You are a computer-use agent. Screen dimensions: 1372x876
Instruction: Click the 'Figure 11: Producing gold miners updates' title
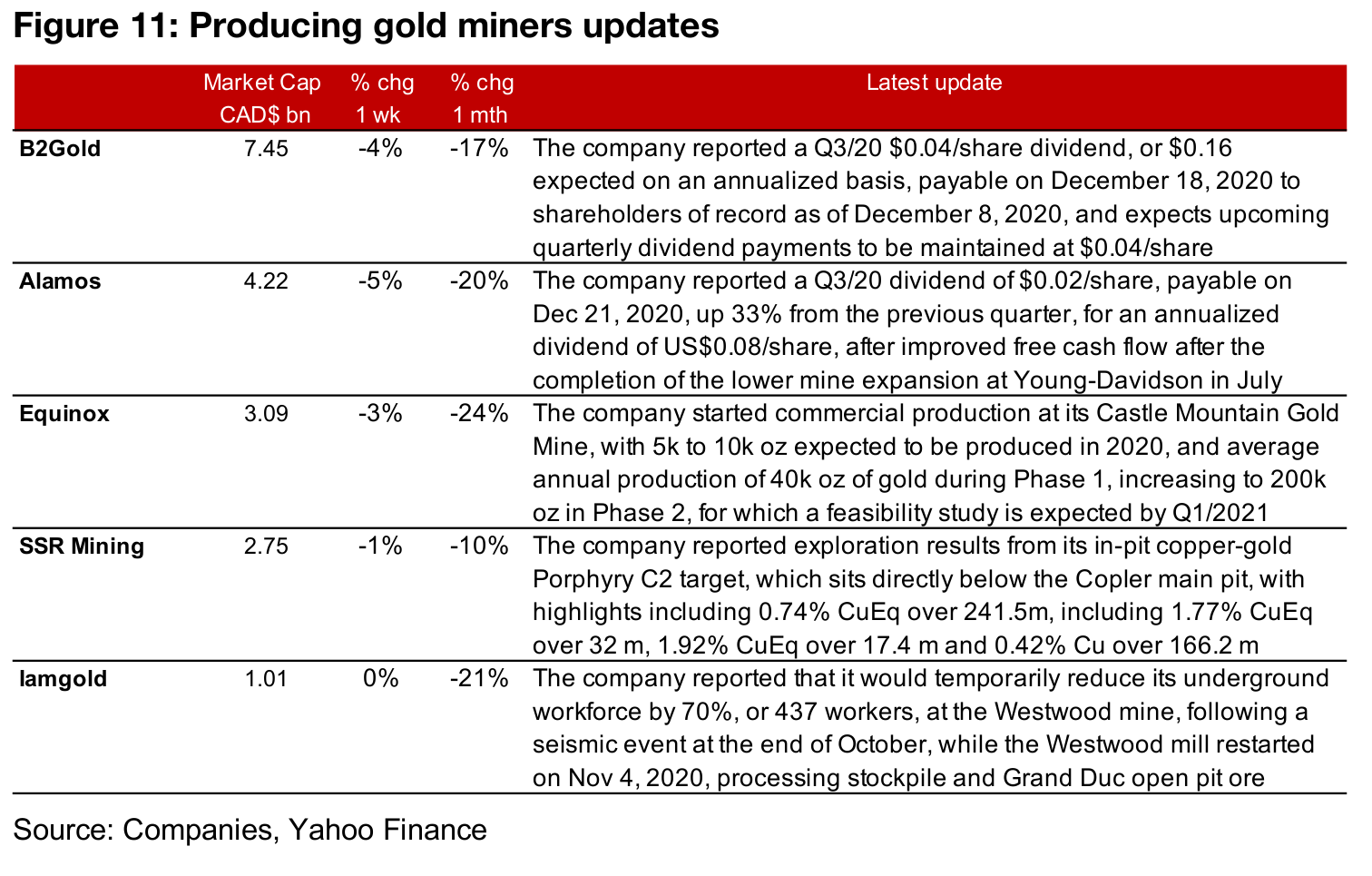point(366,26)
